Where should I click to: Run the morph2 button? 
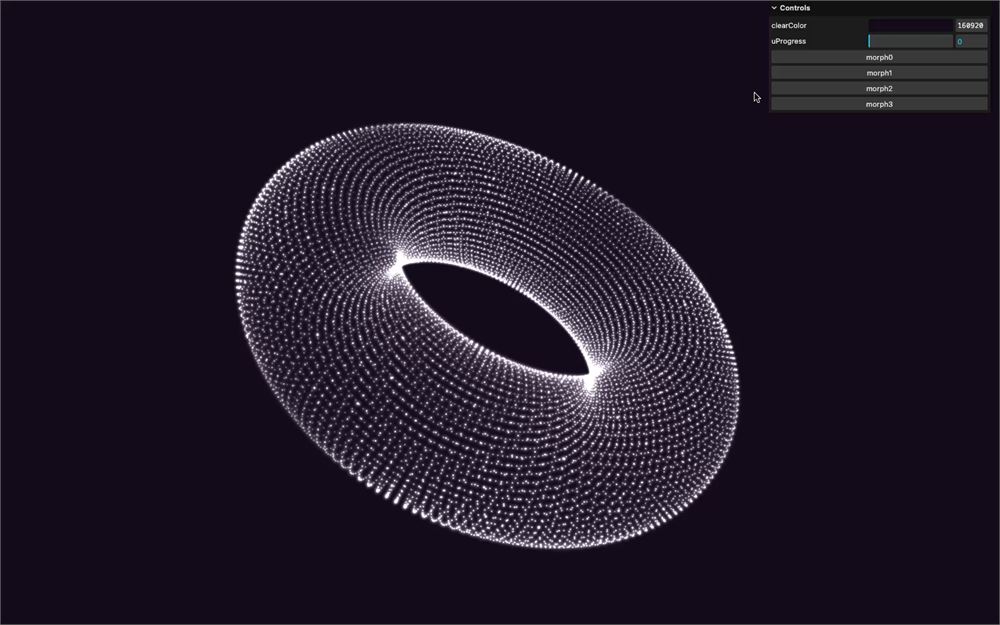[879, 89]
